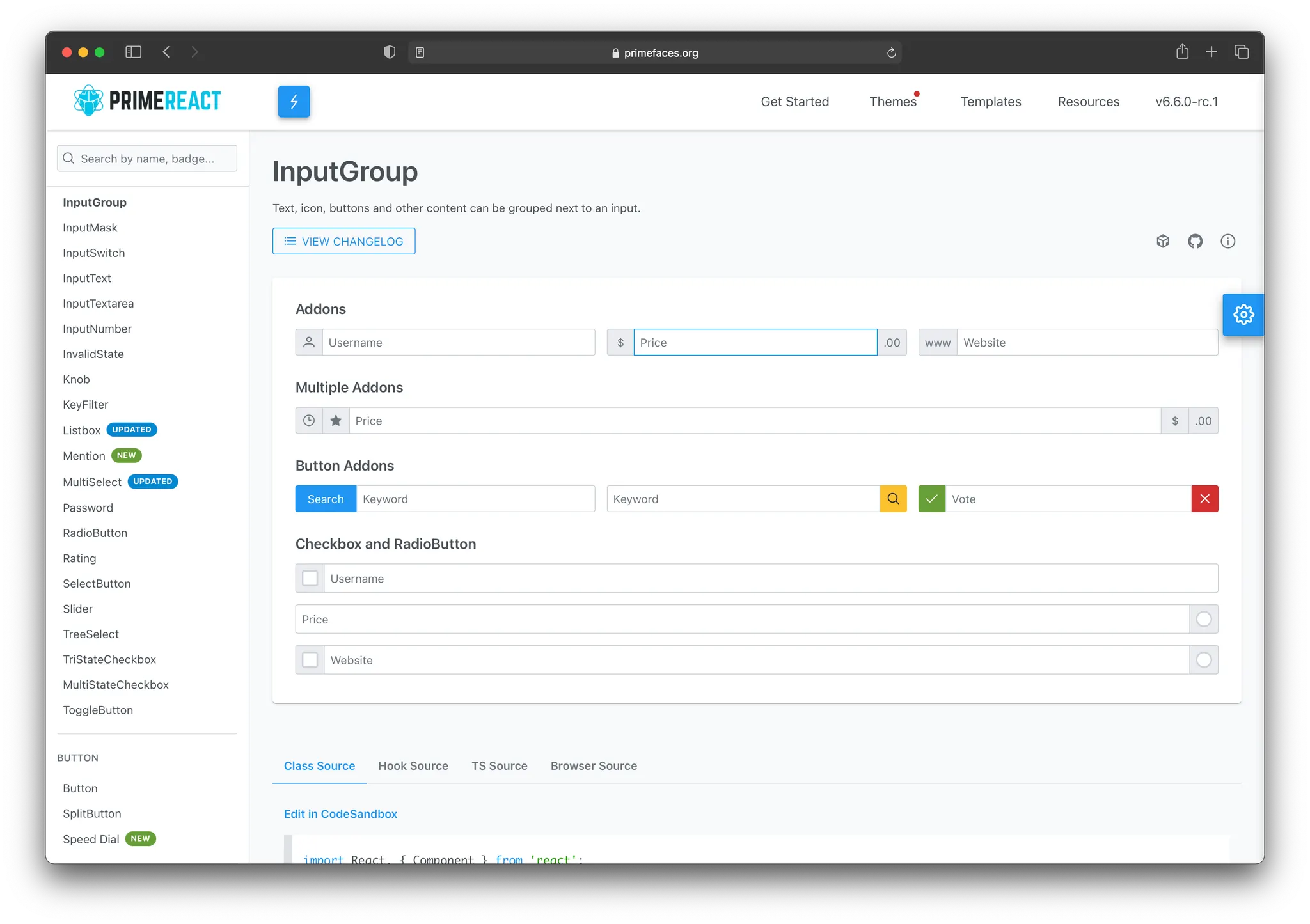The height and width of the screenshot is (924, 1310).
Task: Select the Price row radio button
Action: (1203, 619)
